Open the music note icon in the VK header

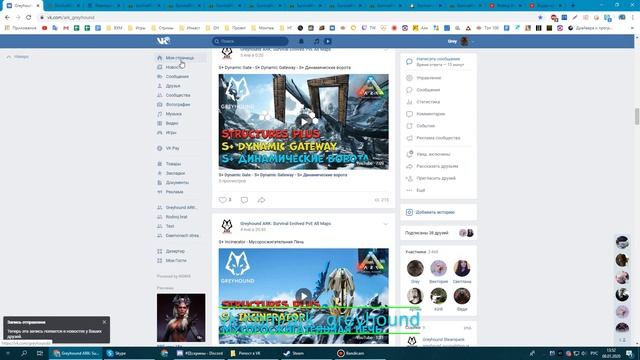pyautogui.click(x=316, y=41)
